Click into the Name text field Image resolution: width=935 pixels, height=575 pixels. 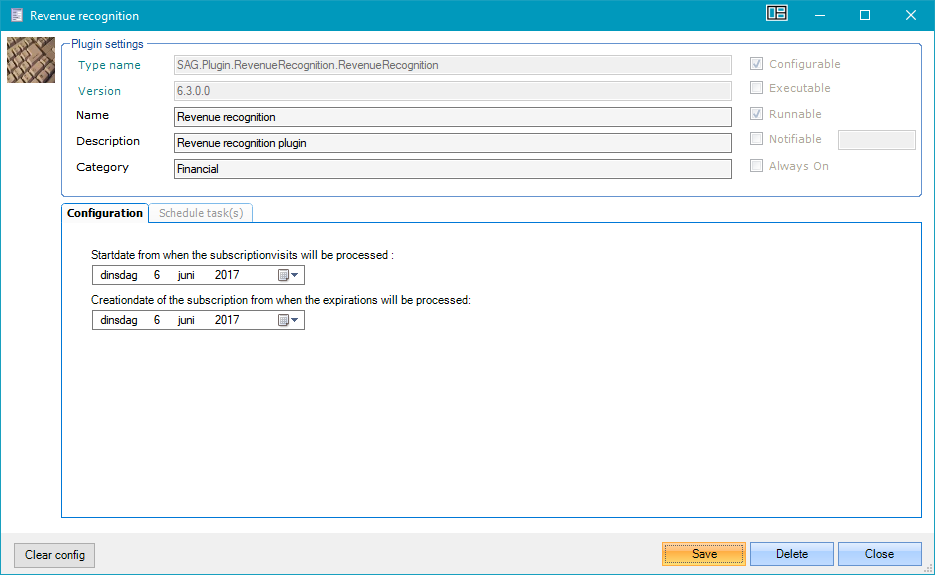point(452,117)
